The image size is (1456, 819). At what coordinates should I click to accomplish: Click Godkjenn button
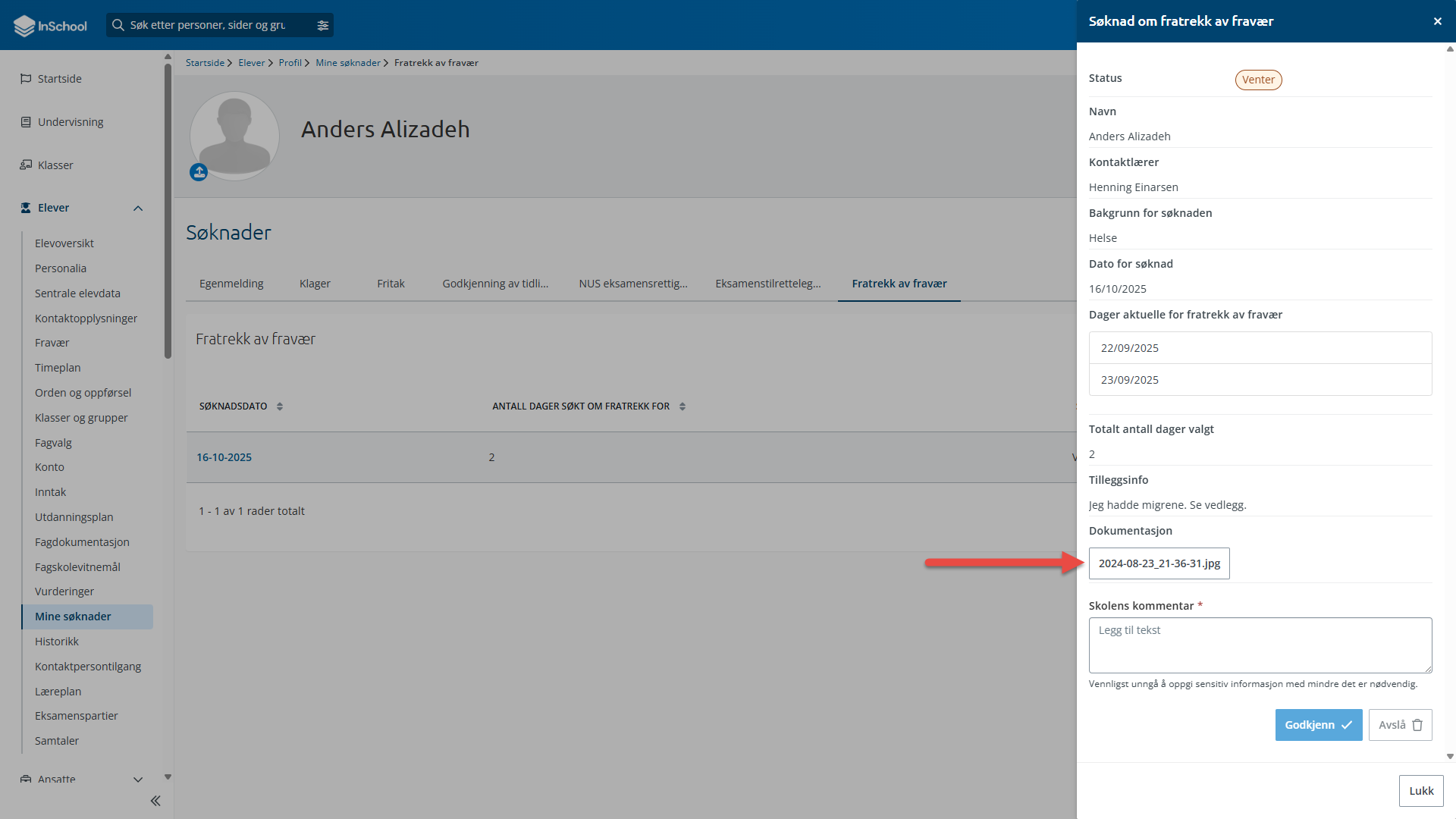(x=1319, y=725)
